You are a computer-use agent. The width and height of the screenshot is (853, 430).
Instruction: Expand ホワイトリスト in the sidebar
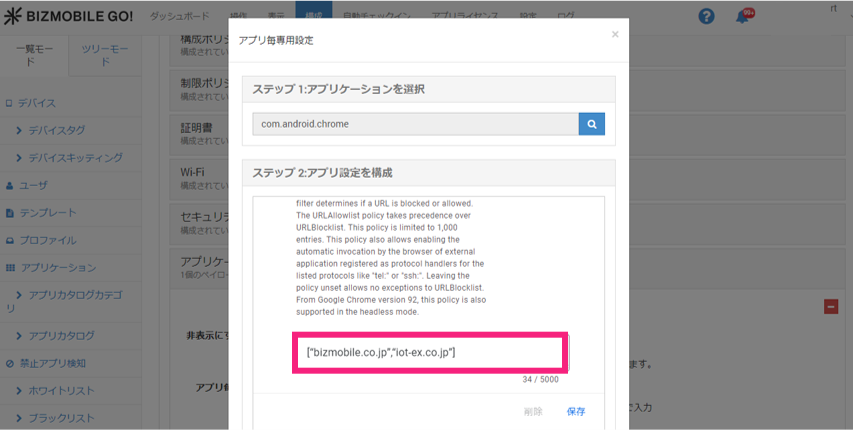68,391
